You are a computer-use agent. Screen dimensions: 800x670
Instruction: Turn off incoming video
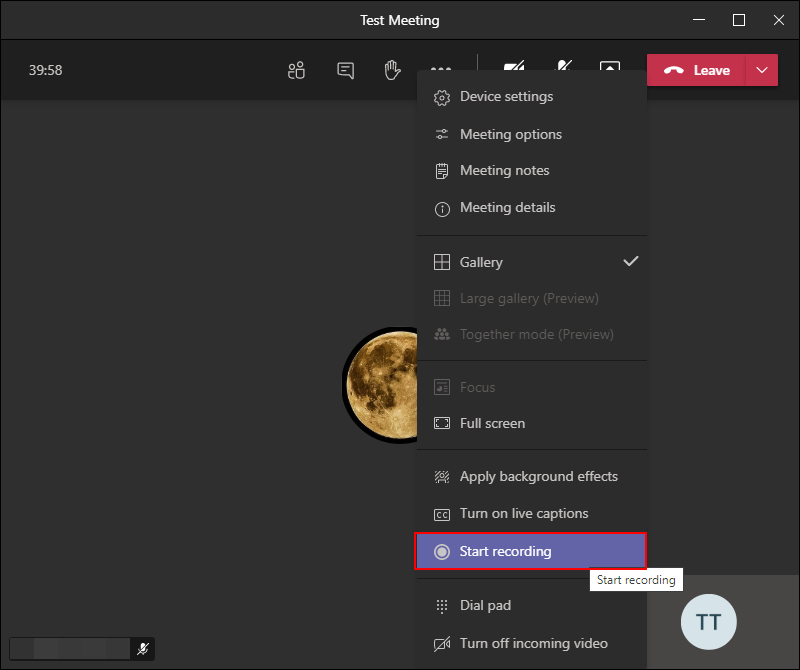point(532,643)
